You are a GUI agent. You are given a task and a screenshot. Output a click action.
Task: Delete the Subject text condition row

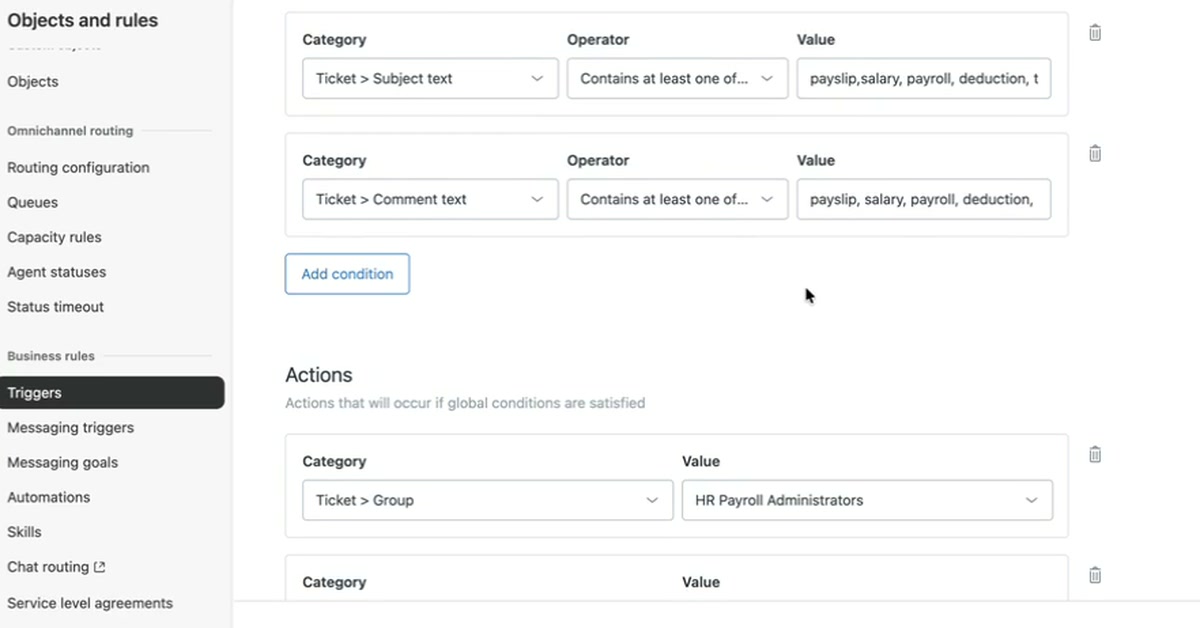[1095, 33]
